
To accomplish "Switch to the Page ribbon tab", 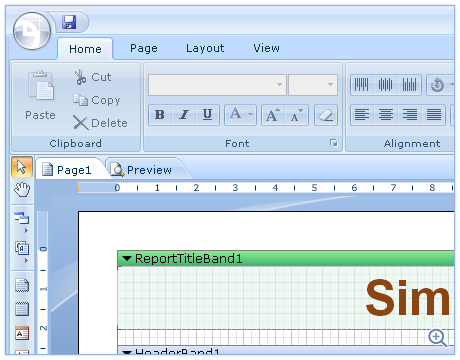I will coord(144,48).
